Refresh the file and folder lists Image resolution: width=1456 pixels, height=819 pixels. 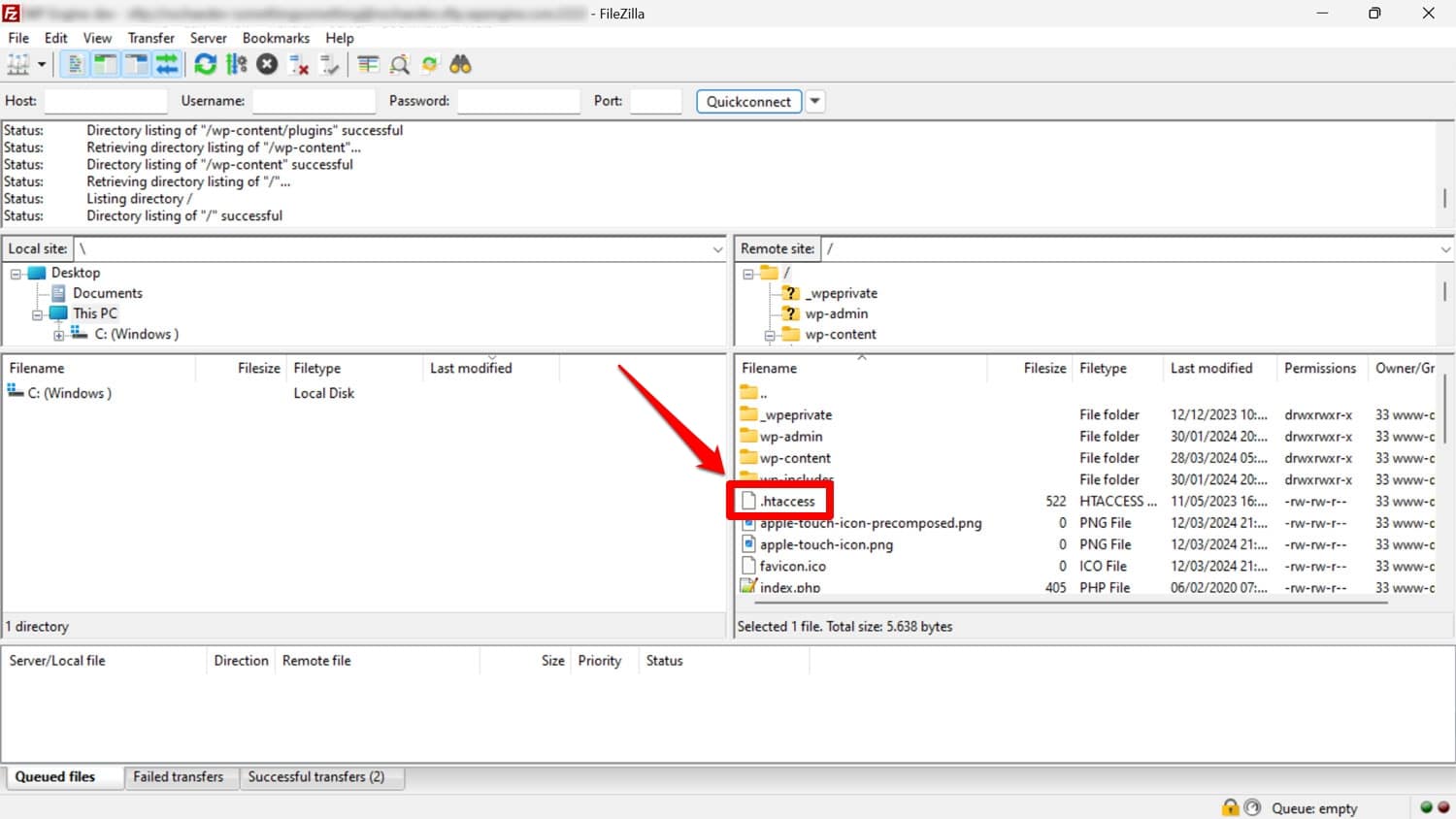click(x=205, y=65)
